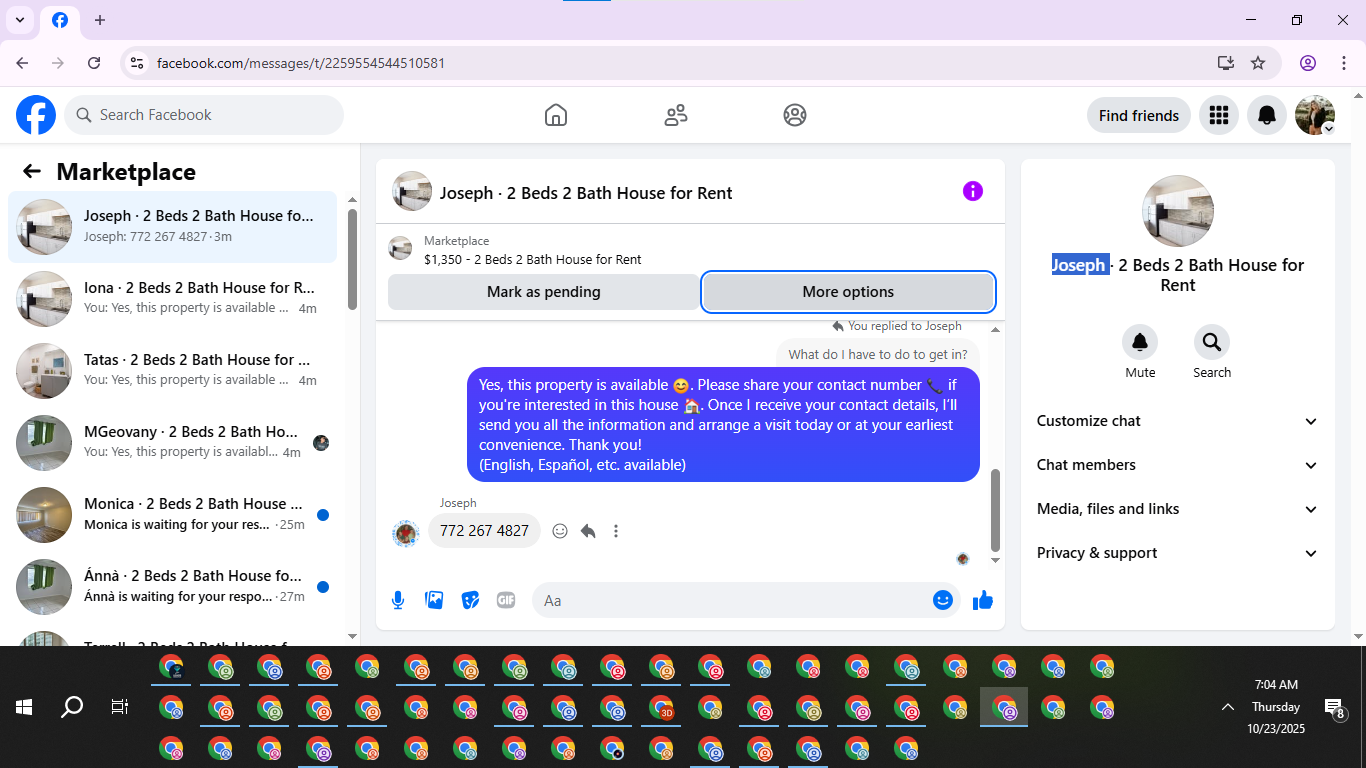This screenshot has width=1366, height=768.
Task: Search in conversation magnifier icon
Action: [1212, 343]
